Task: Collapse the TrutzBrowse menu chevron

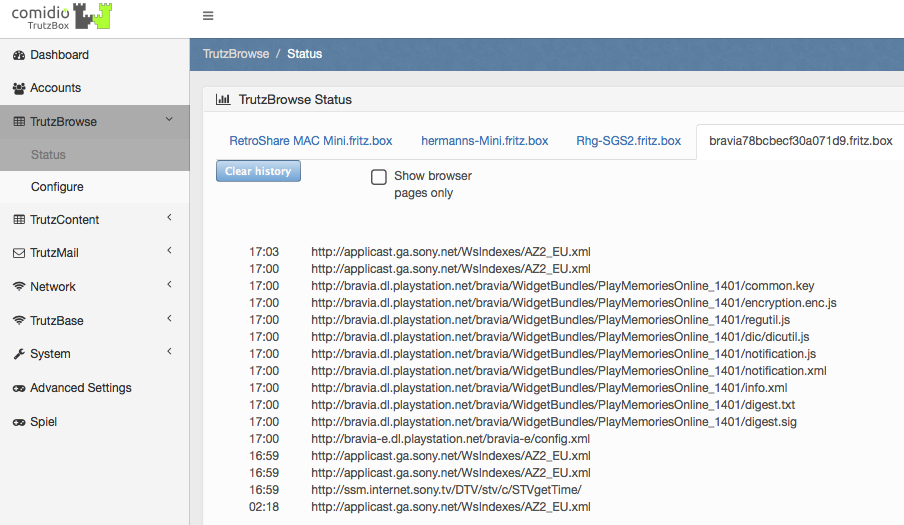Action: 170,119
